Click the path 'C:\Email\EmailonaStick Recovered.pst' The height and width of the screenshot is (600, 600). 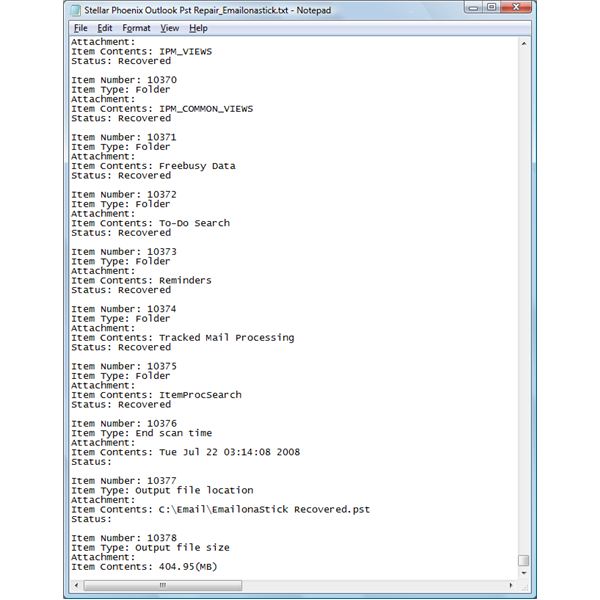[x=265, y=509]
